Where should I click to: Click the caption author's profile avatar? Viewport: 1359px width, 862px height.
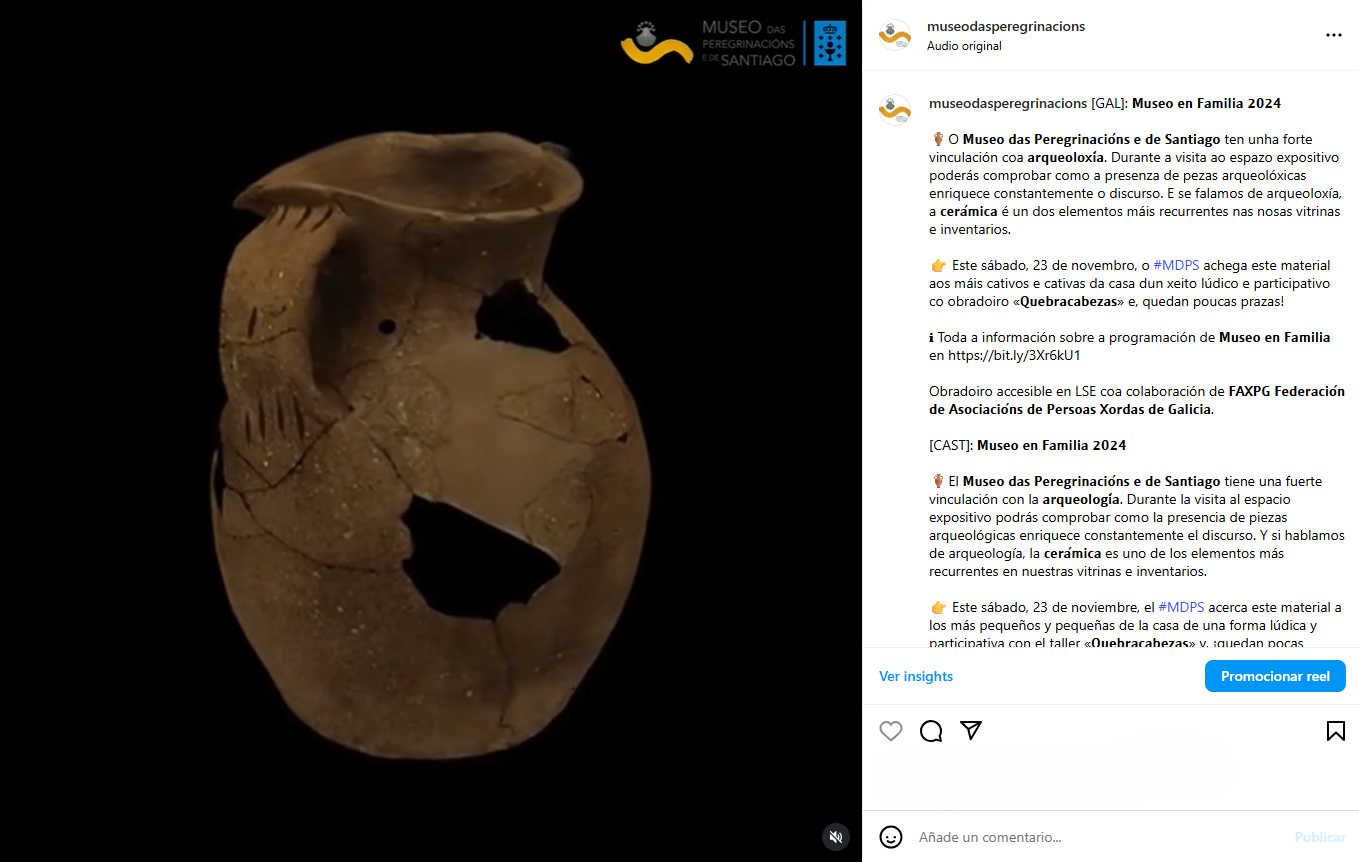click(895, 110)
